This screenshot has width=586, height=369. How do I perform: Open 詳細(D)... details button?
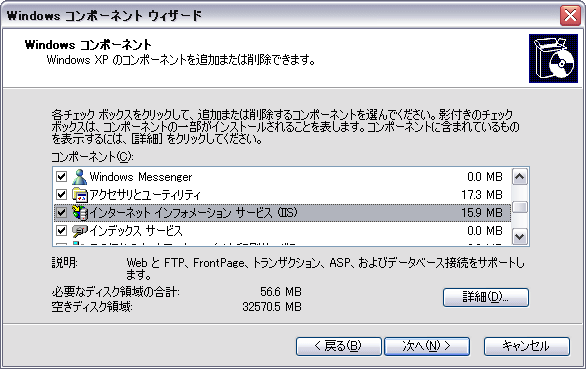[486, 297]
